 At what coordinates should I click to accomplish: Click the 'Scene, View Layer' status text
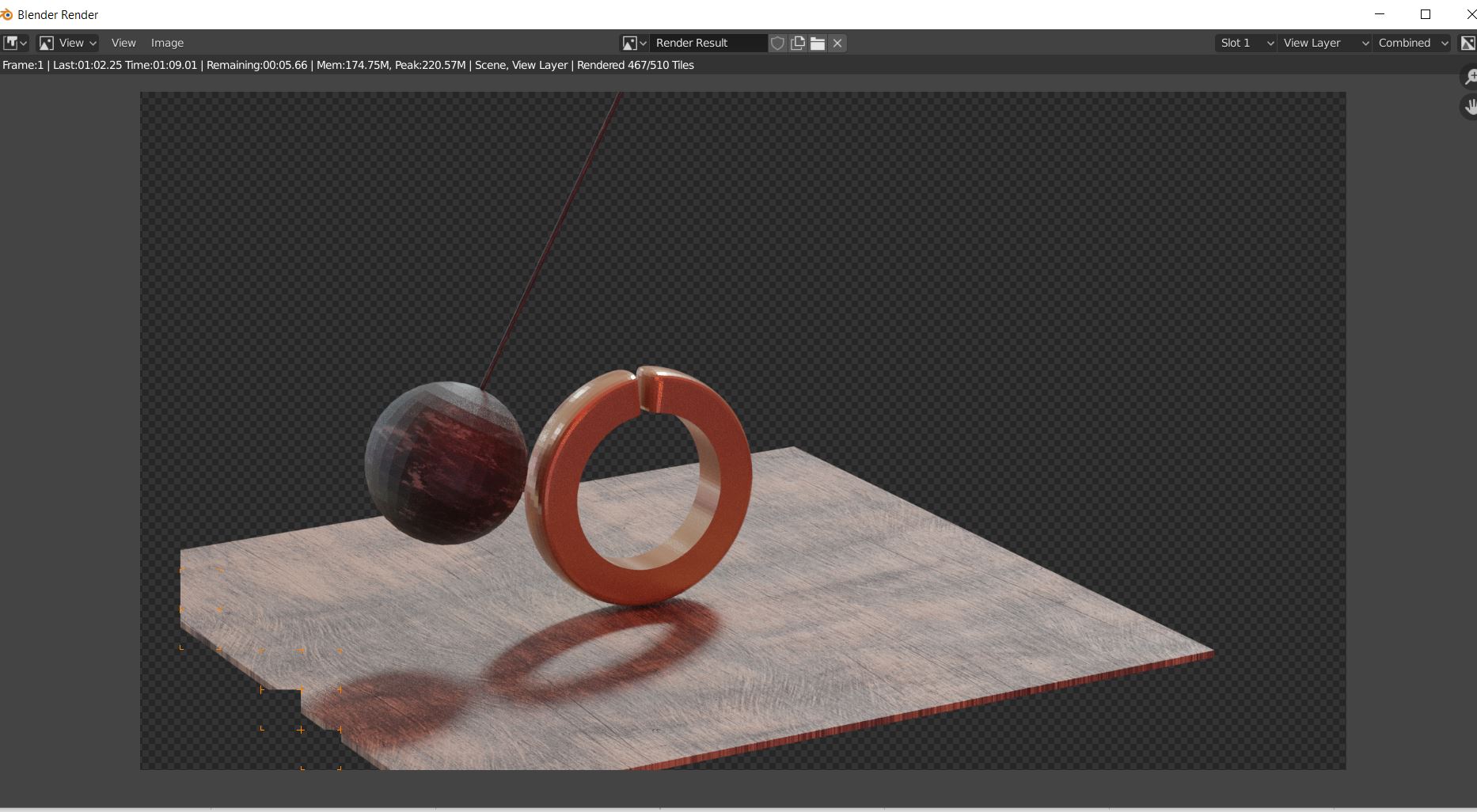[521, 65]
